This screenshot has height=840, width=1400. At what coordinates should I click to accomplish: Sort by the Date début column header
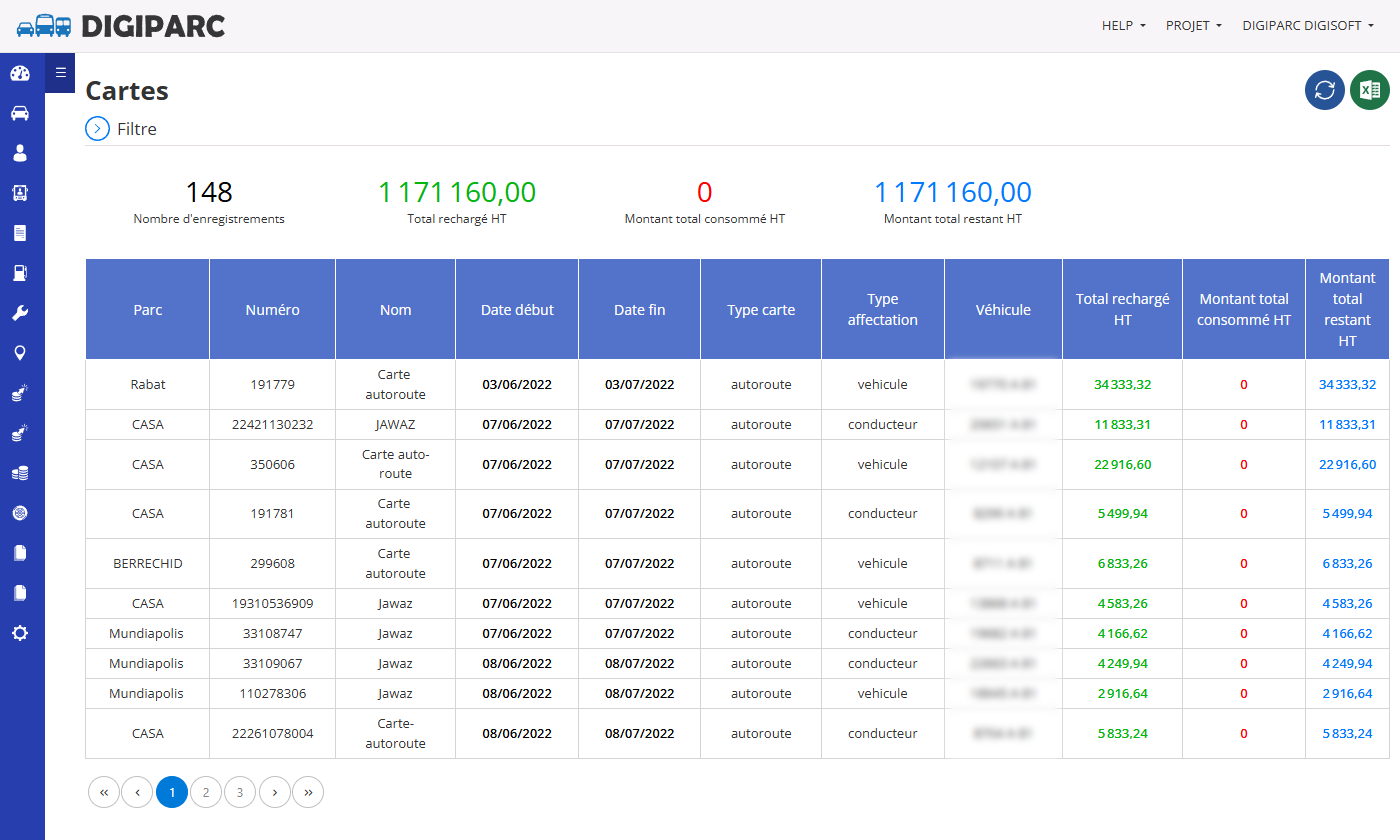517,310
